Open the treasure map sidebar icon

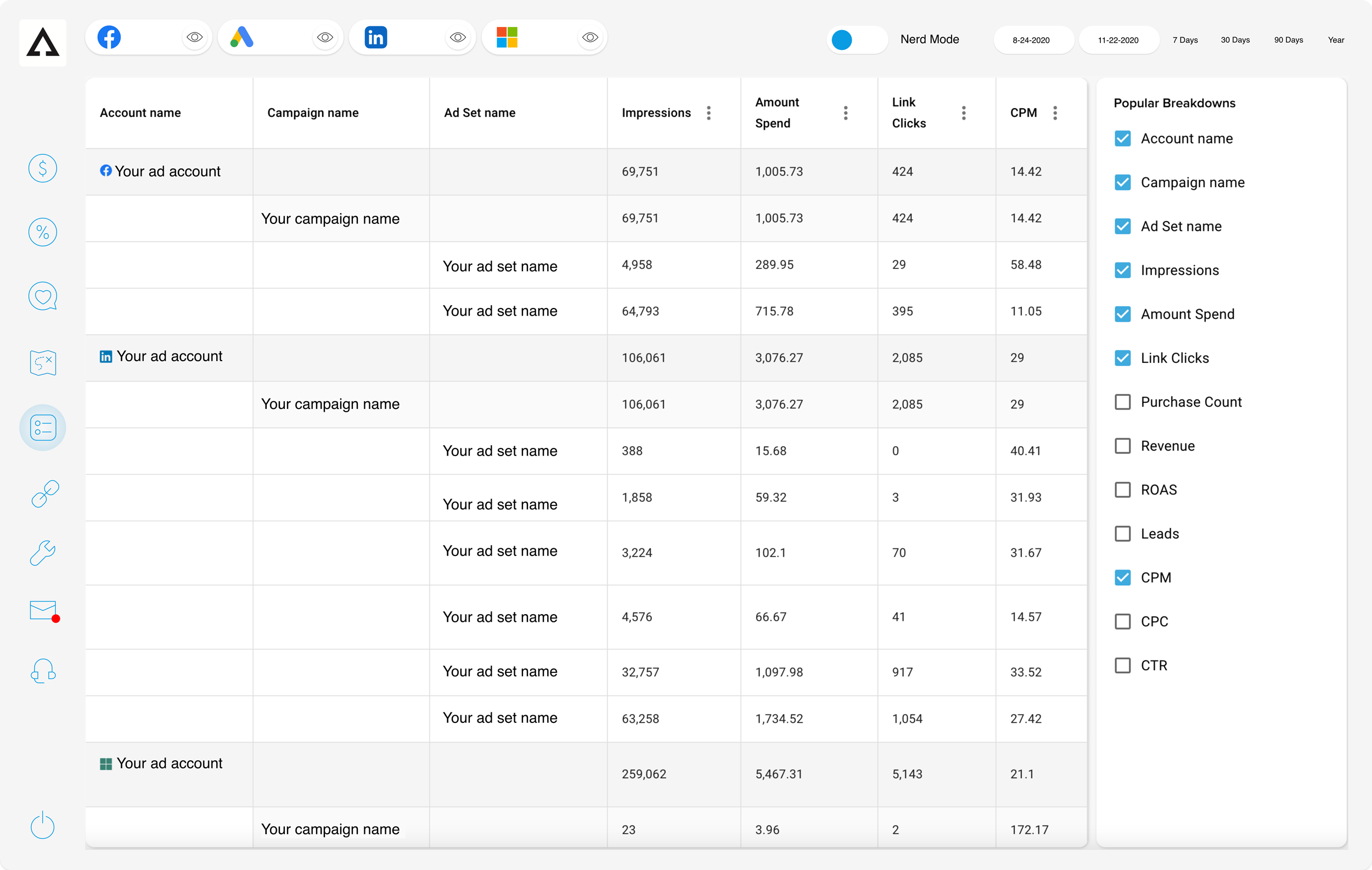coord(43,362)
